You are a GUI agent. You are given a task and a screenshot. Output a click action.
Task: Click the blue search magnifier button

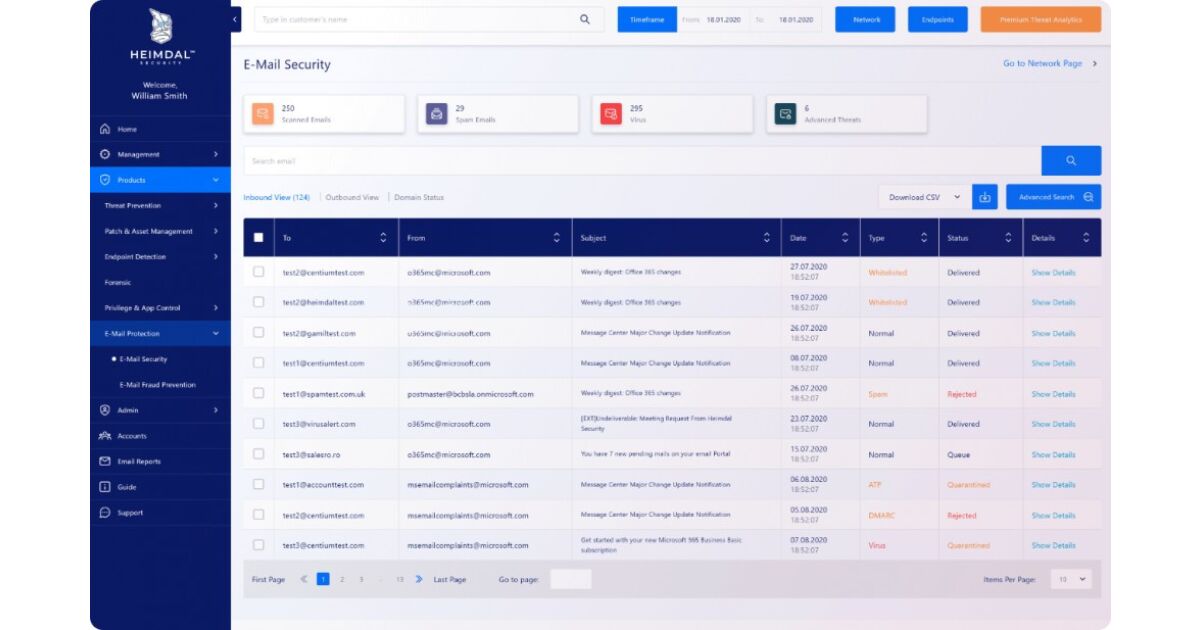coord(1070,161)
